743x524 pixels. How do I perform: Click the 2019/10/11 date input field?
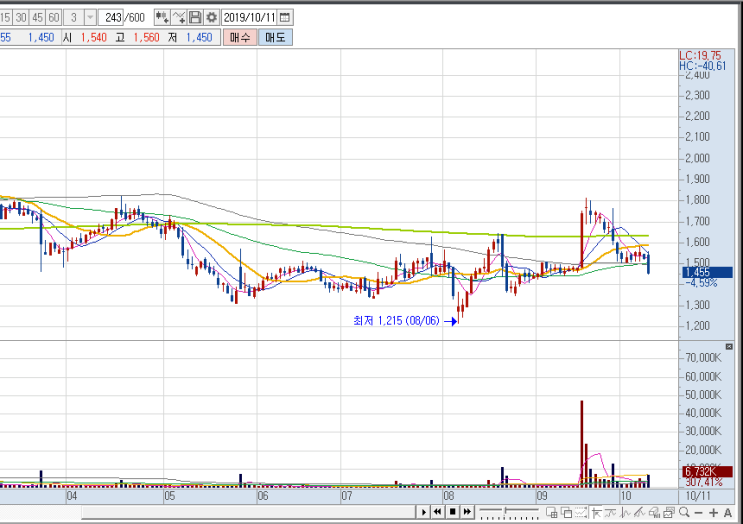249,18
